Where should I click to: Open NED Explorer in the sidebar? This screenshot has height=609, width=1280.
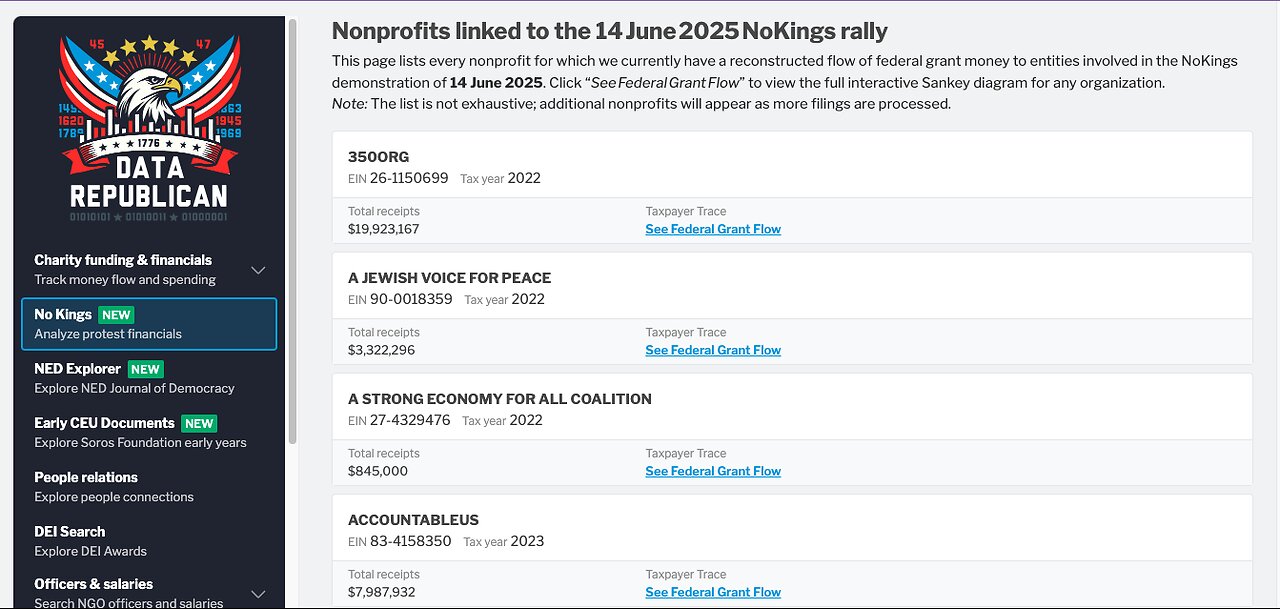point(77,369)
